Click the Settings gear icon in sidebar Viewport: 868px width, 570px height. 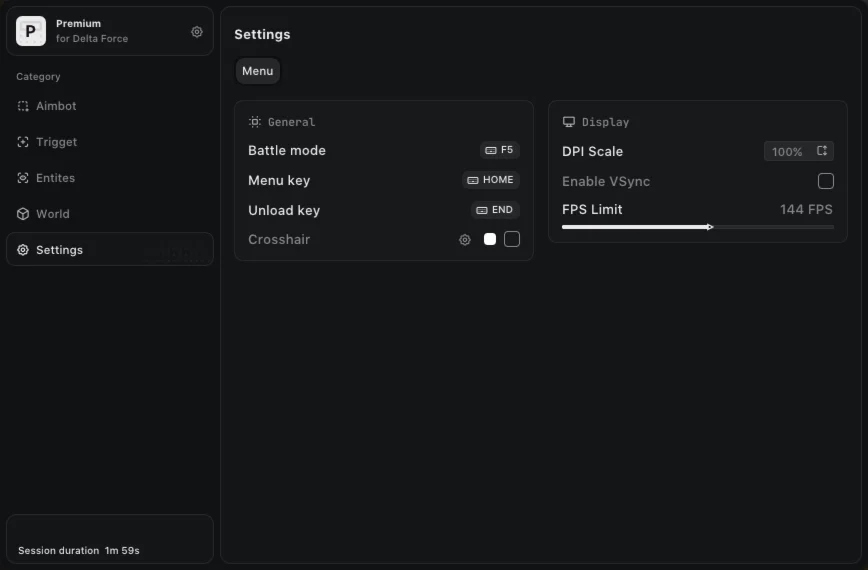23,250
